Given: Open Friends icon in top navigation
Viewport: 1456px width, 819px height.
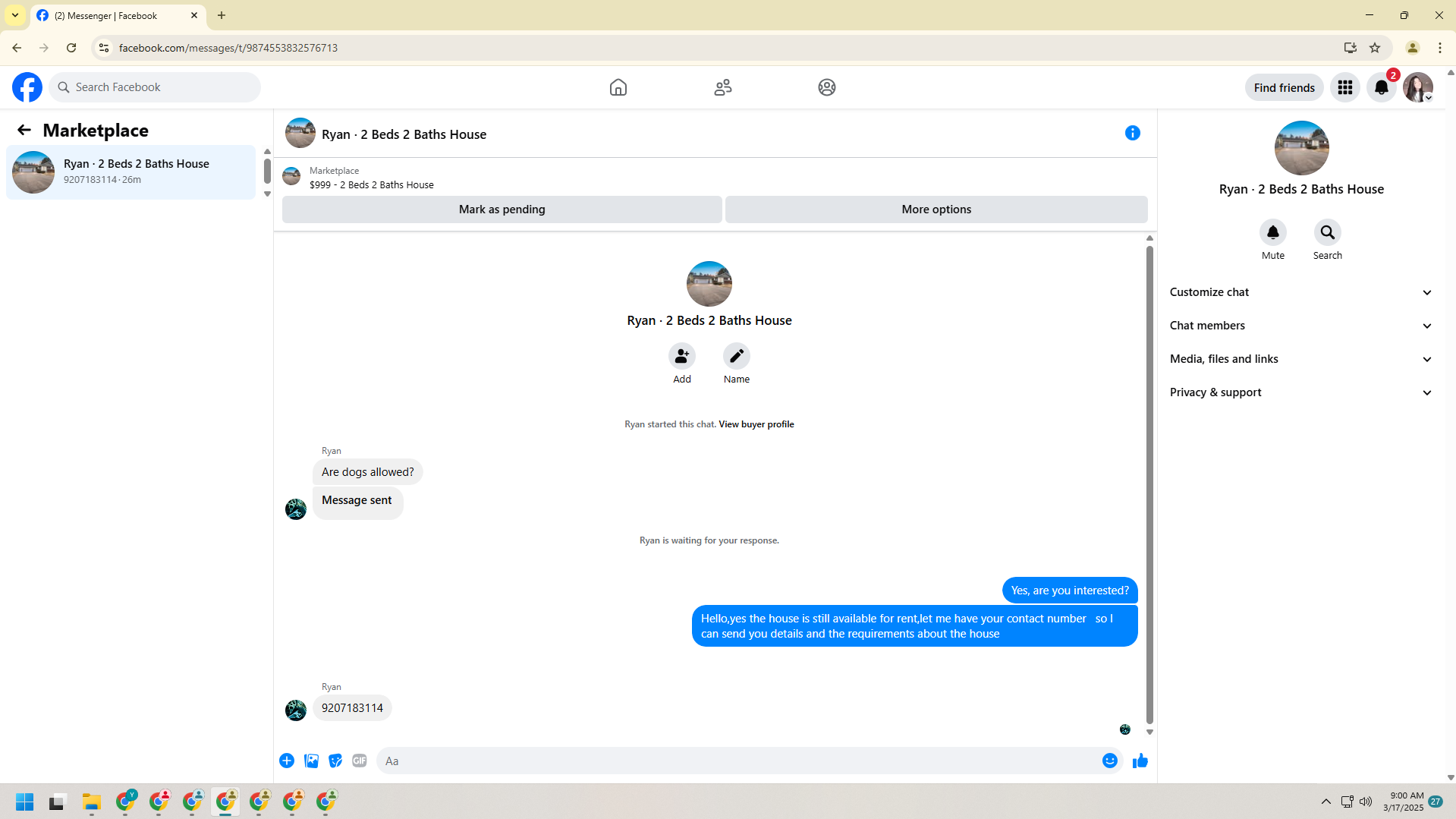Looking at the screenshot, I should pos(723,87).
